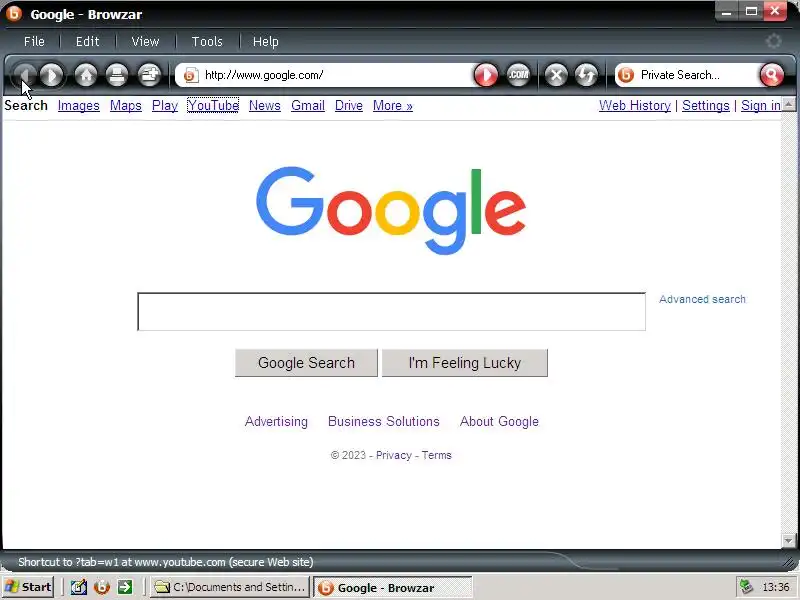This screenshot has width=800, height=600.
Task: Open the Play link
Action: (x=165, y=106)
